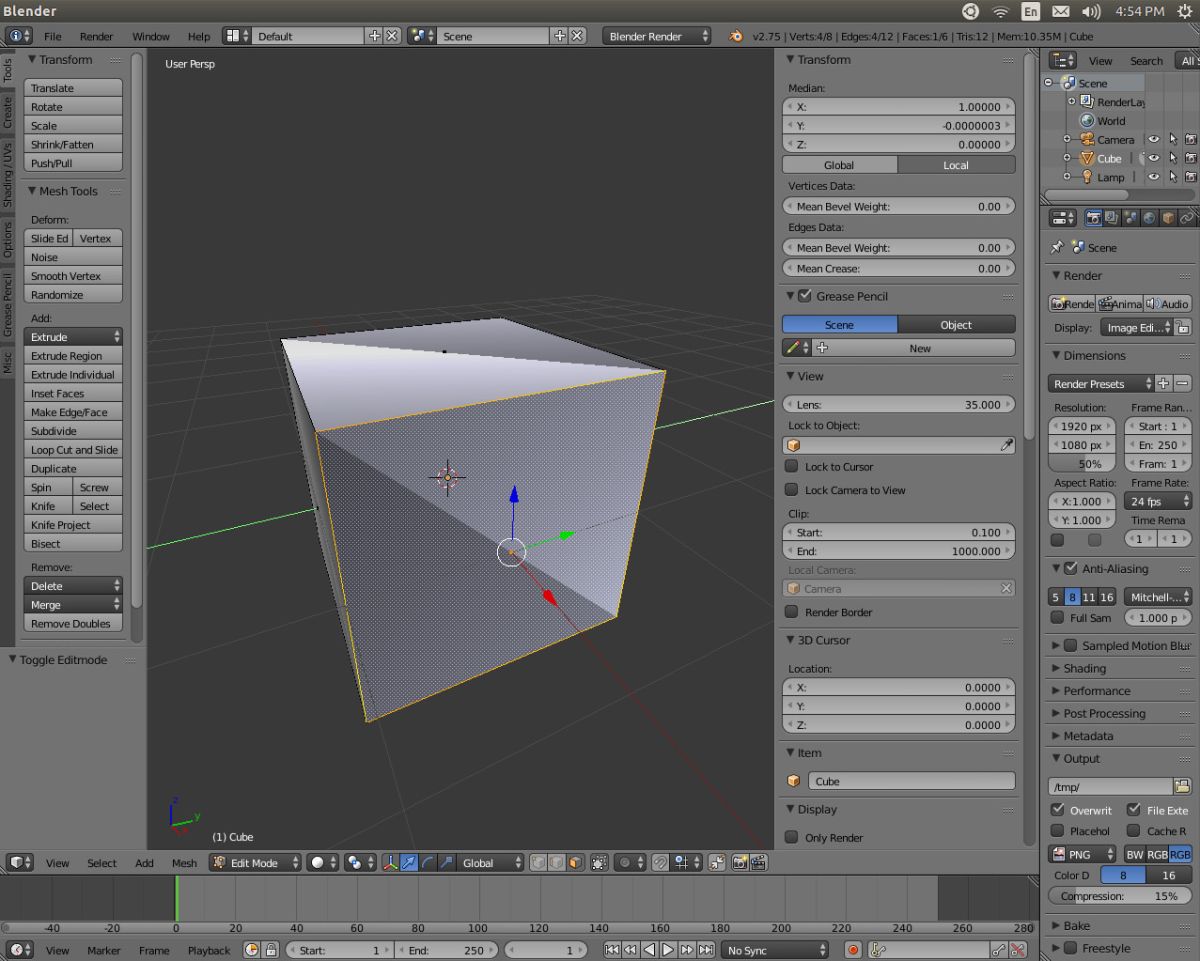Click the pin icon beside Scene breadcrumb
The image size is (1200, 961).
pos(1056,247)
